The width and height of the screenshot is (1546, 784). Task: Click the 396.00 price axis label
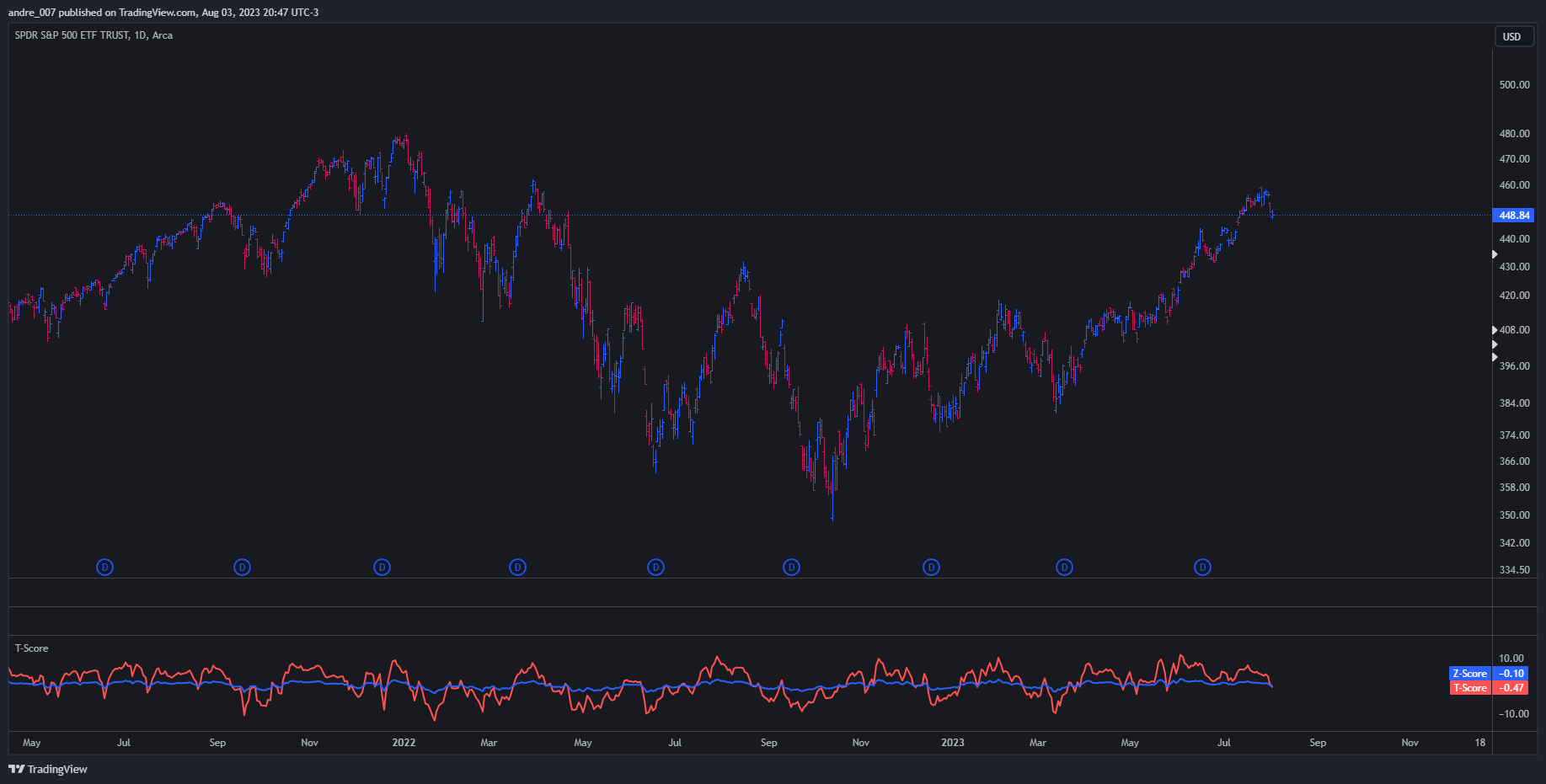[1514, 366]
